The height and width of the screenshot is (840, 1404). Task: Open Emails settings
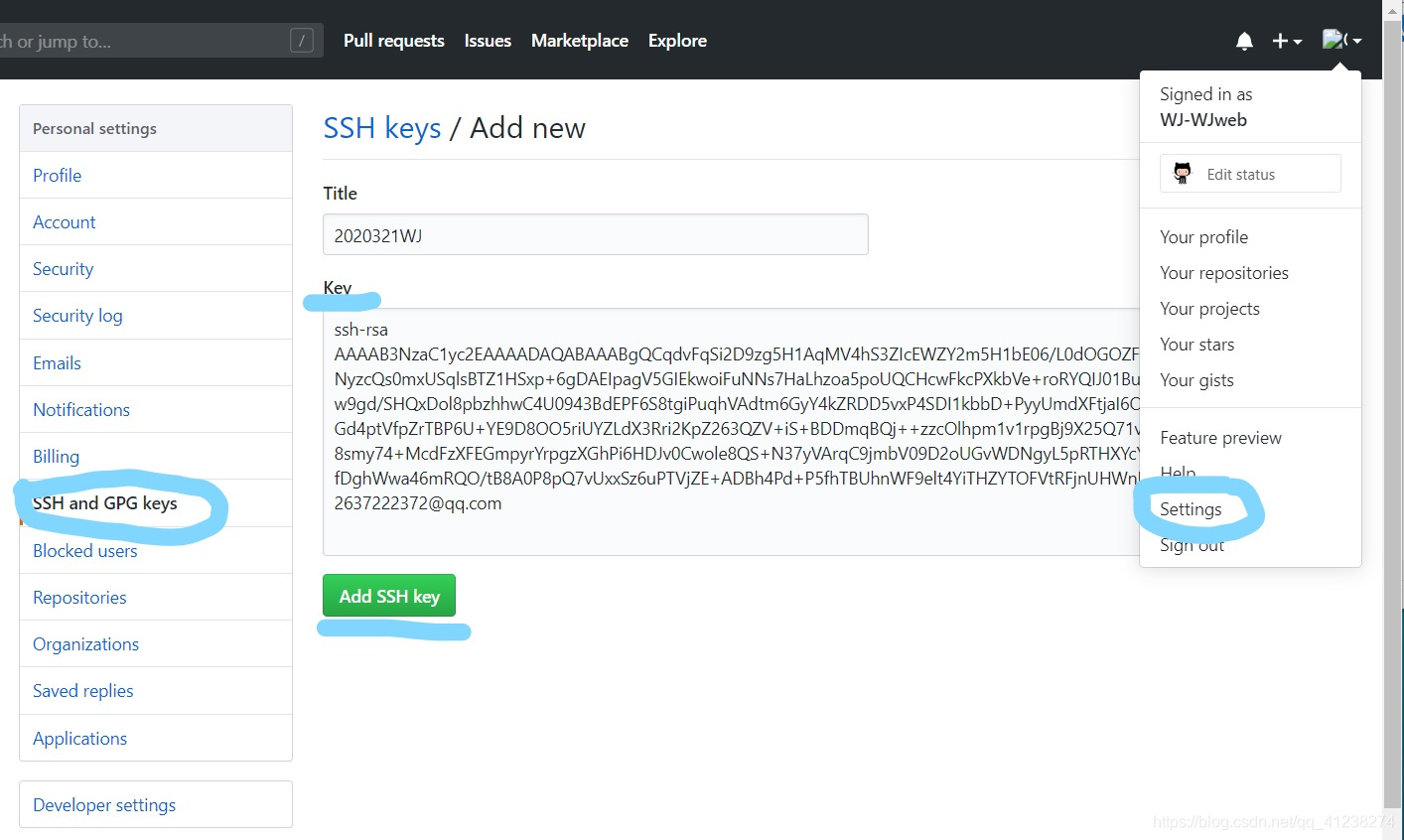click(156, 363)
